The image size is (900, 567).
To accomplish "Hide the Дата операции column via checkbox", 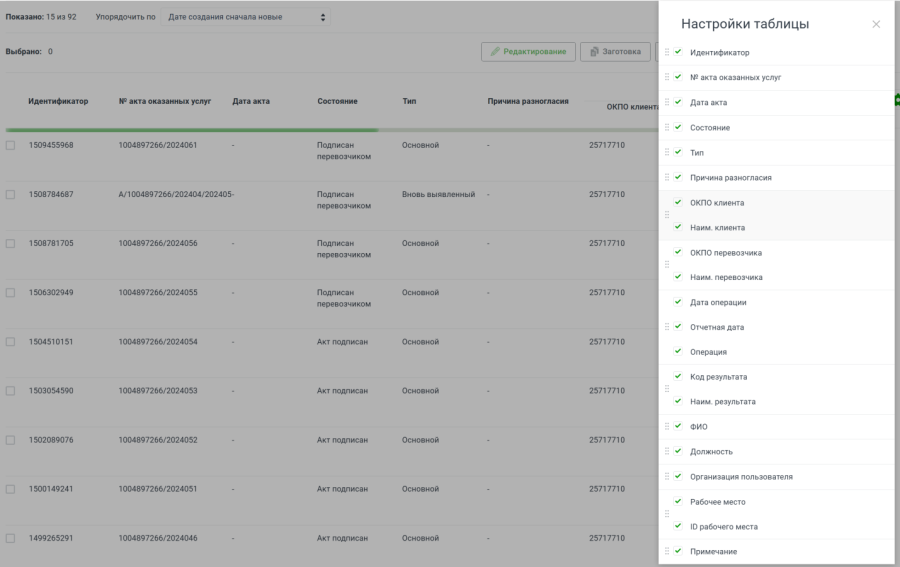I will coord(678,301).
